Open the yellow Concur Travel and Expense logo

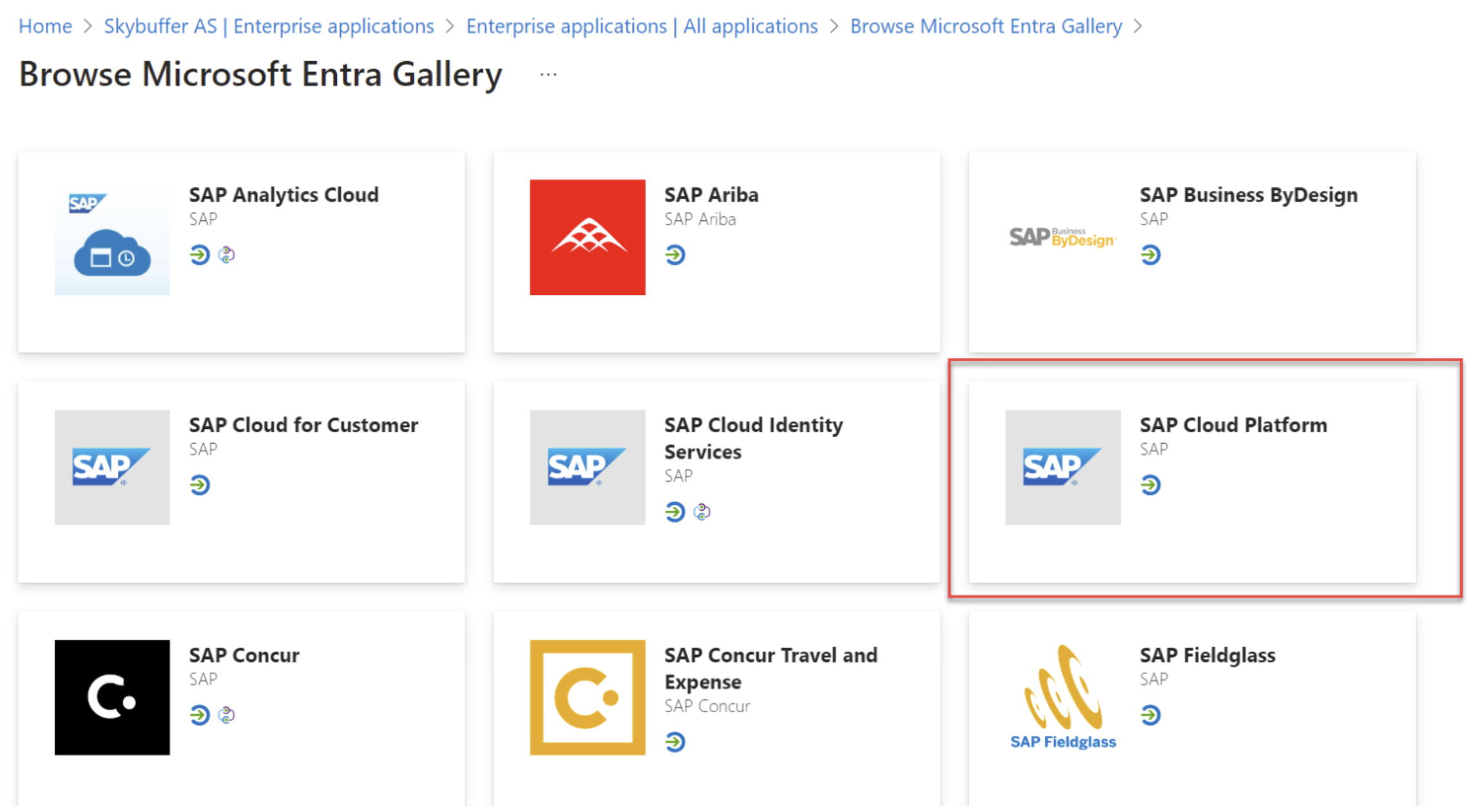pyautogui.click(x=588, y=697)
